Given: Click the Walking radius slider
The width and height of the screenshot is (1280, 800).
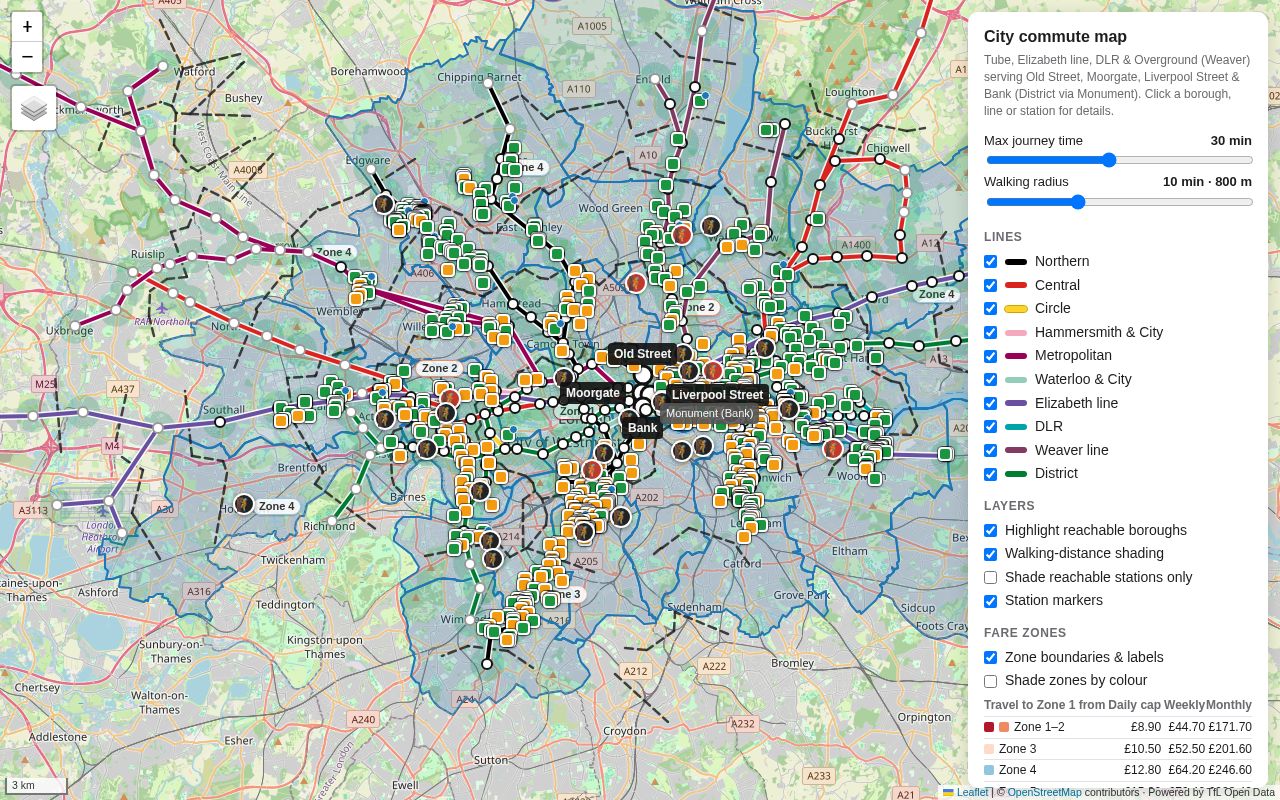Looking at the screenshot, I should click(x=1119, y=202).
